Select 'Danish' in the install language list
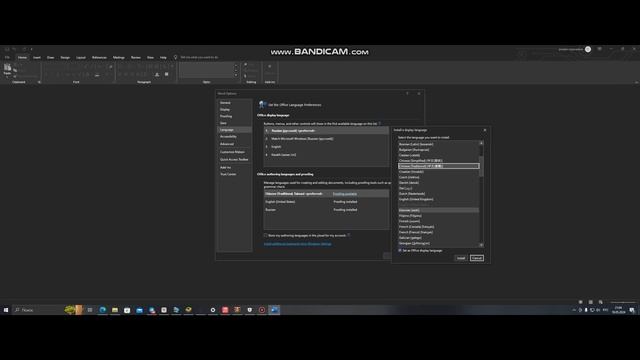 (438, 183)
